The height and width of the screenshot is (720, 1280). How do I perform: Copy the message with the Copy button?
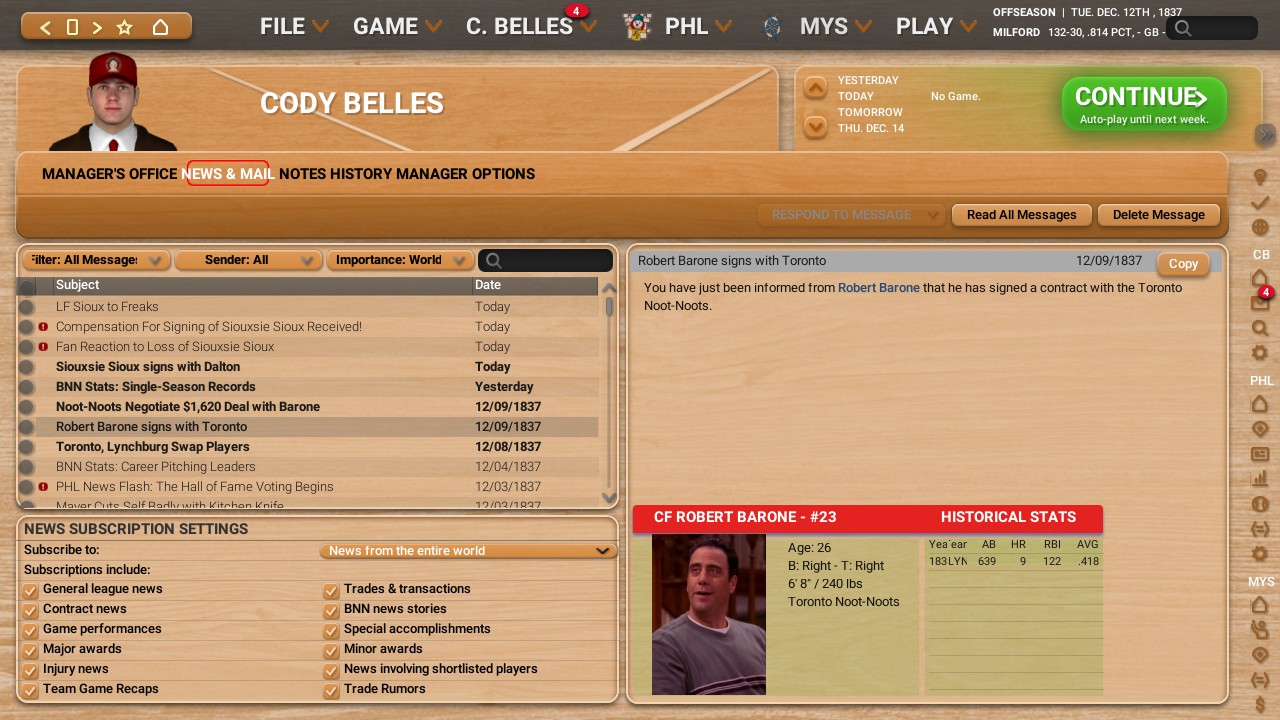[x=1183, y=264]
